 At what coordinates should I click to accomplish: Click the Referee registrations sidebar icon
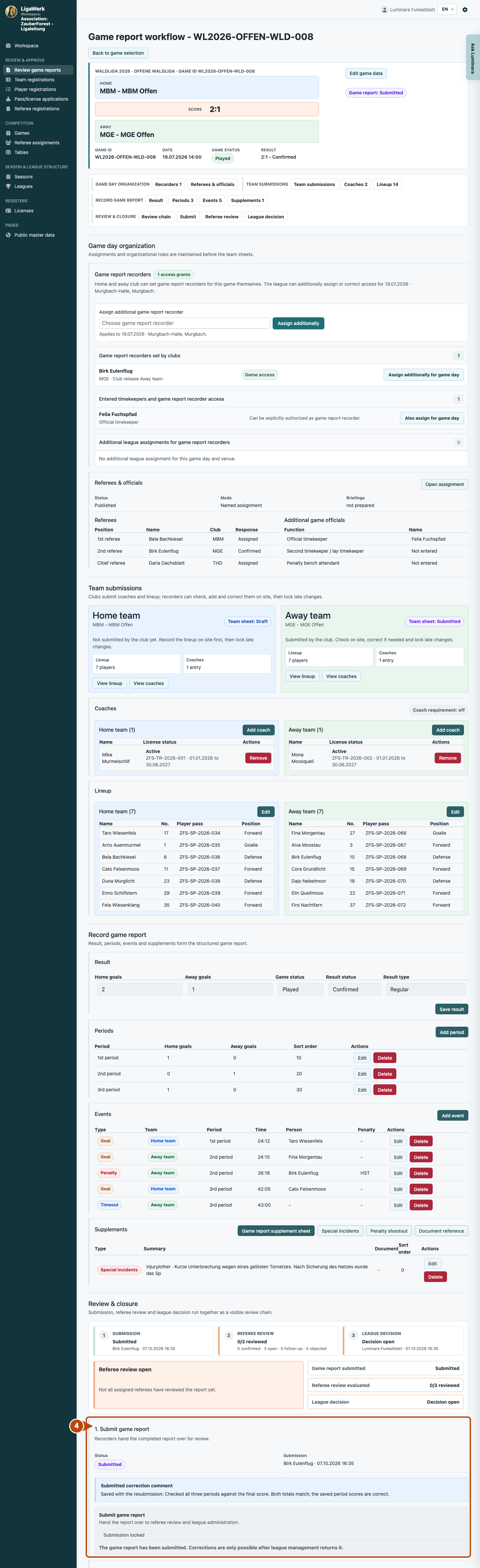click(x=9, y=109)
